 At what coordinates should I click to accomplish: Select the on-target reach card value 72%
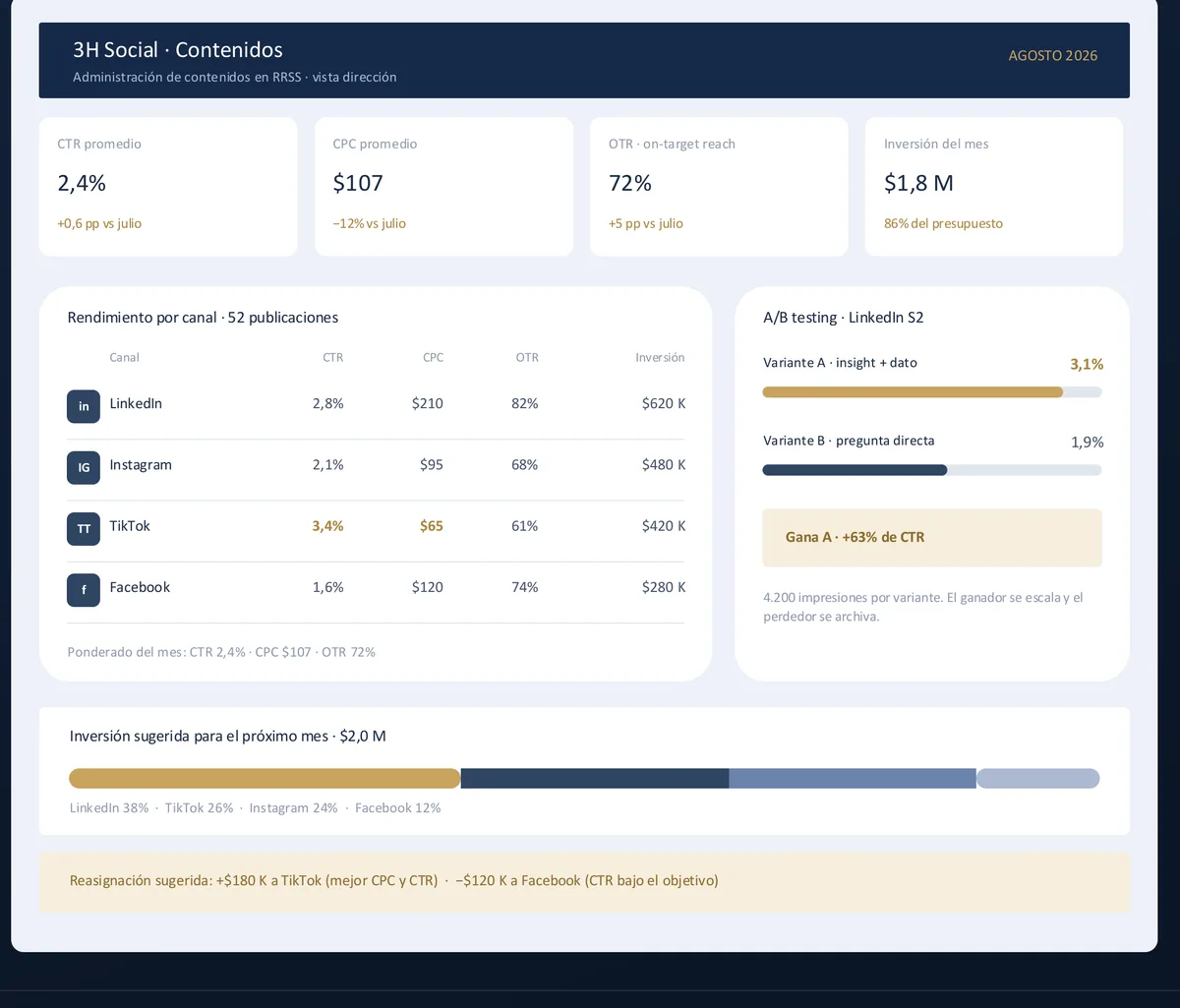pyautogui.click(x=630, y=183)
